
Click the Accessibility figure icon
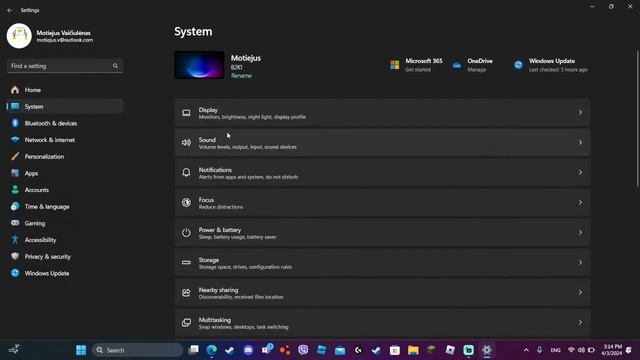pyautogui.click(x=15, y=240)
